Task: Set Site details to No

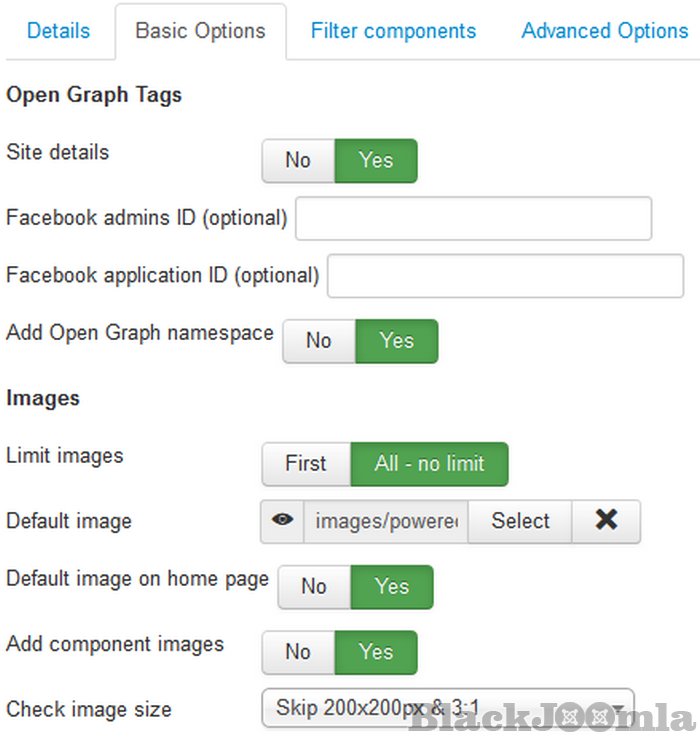Action: [298, 160]
